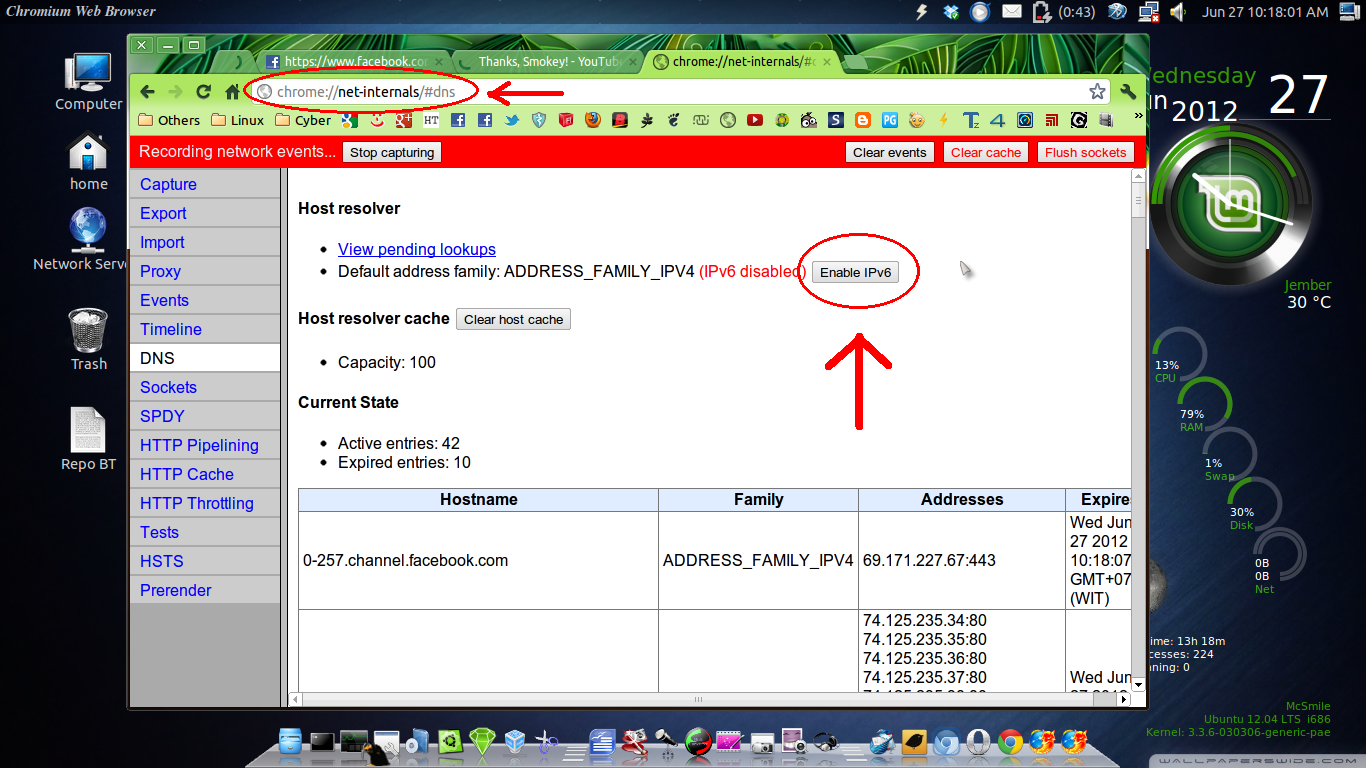The width and height of the screenshot is (1366, 768).
Task: Click the Enable IPv6 button
Action: 855,272
